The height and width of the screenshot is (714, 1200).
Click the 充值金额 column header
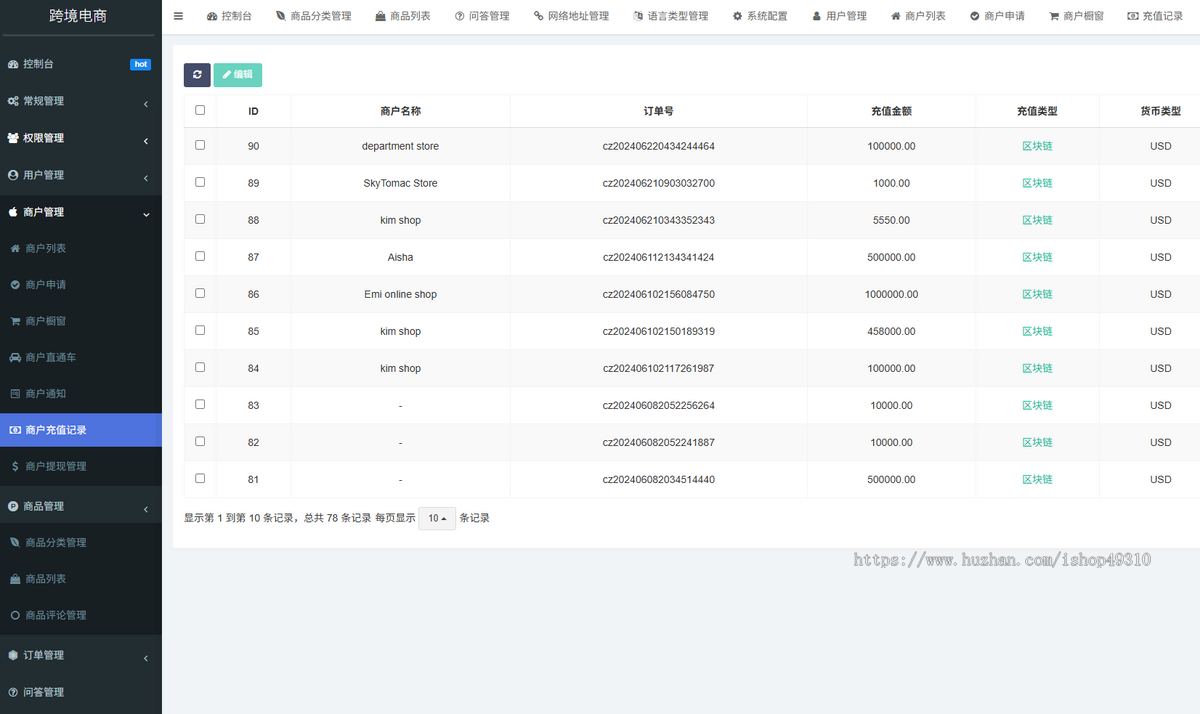891,111
